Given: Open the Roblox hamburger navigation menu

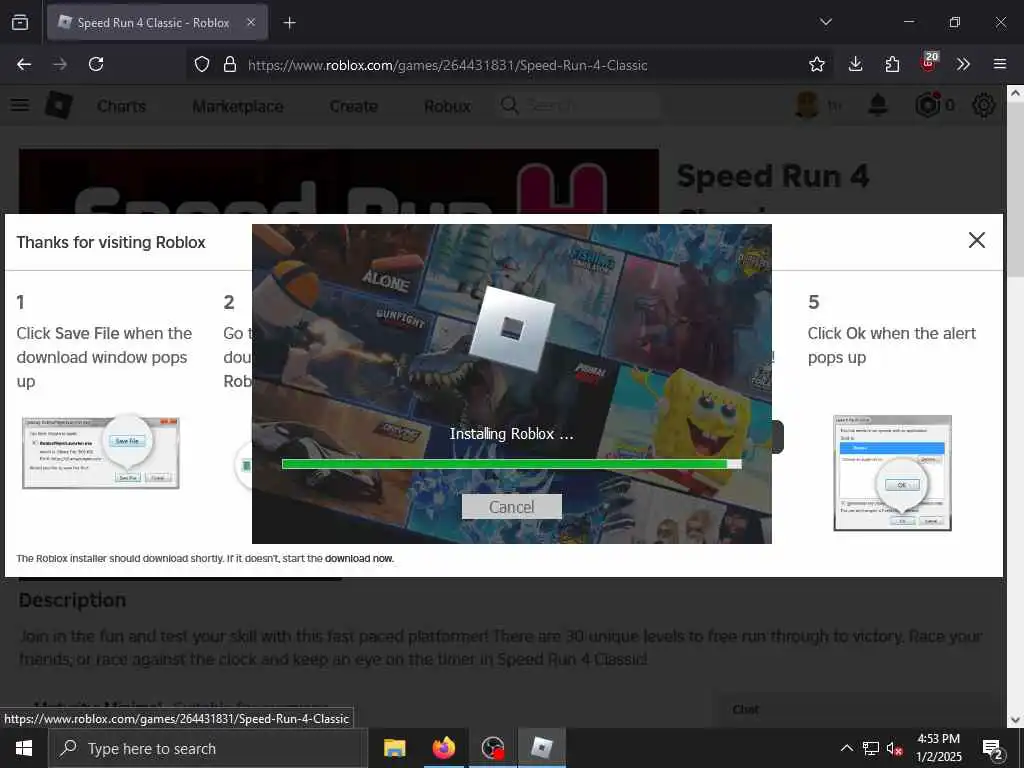Looking at the screenshot, I should point(20,104).
